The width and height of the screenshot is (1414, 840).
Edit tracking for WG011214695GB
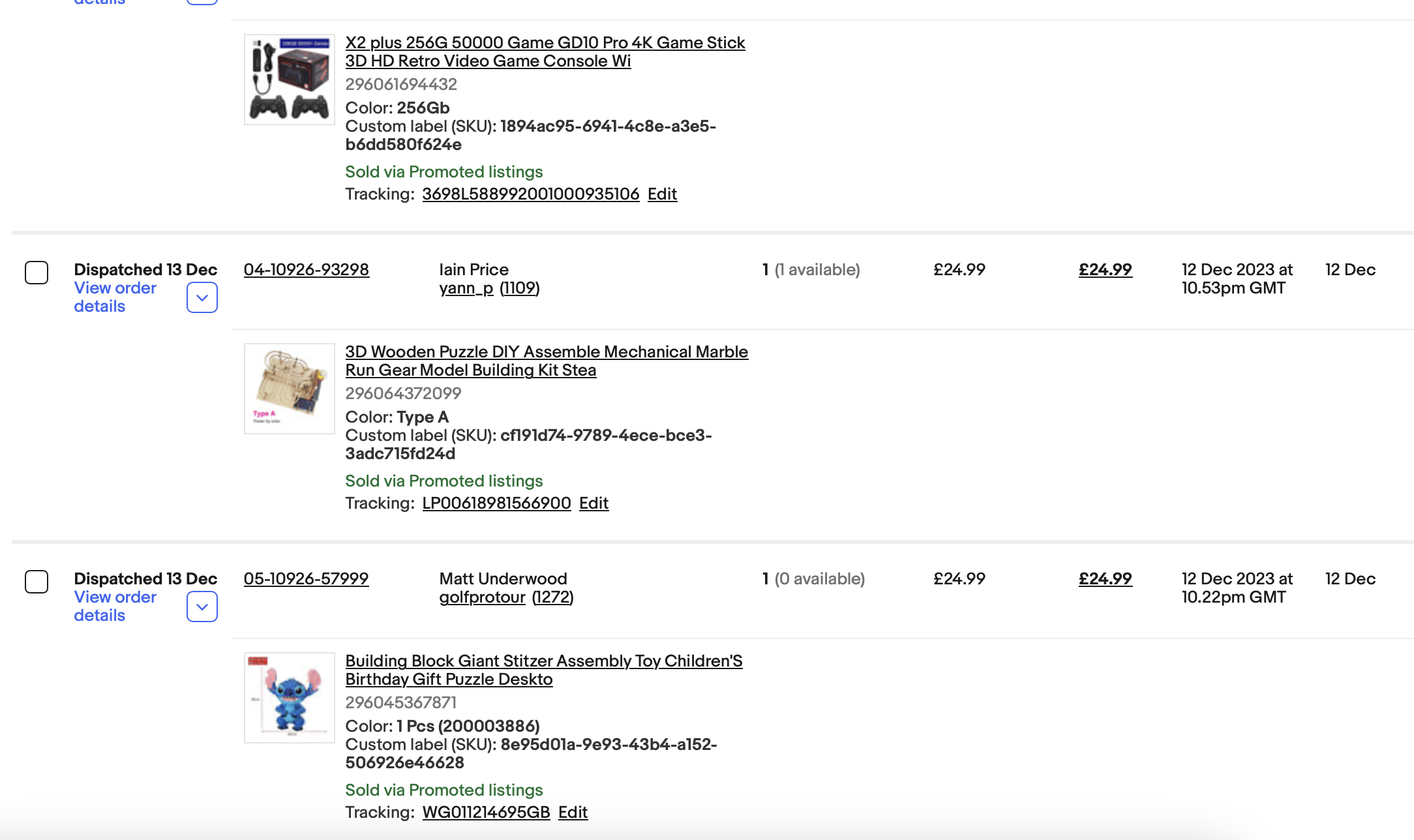point(573,812)
